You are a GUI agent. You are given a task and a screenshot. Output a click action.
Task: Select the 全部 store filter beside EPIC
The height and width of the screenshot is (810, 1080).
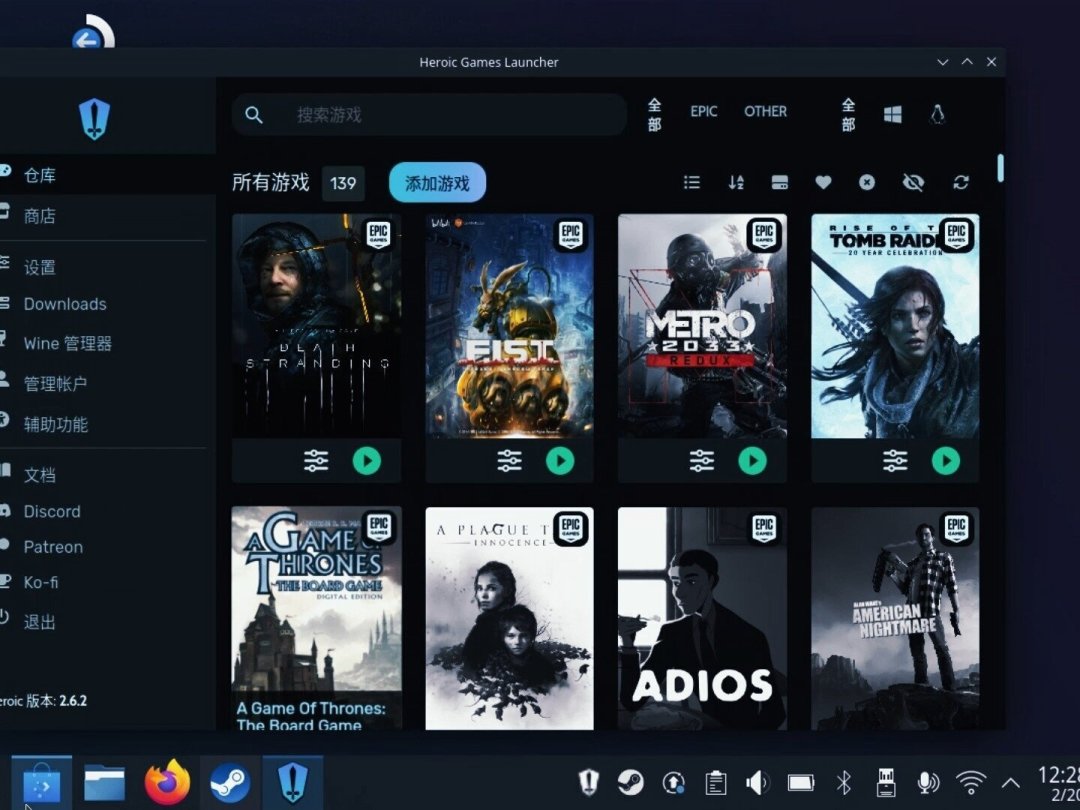coord(654,114)
